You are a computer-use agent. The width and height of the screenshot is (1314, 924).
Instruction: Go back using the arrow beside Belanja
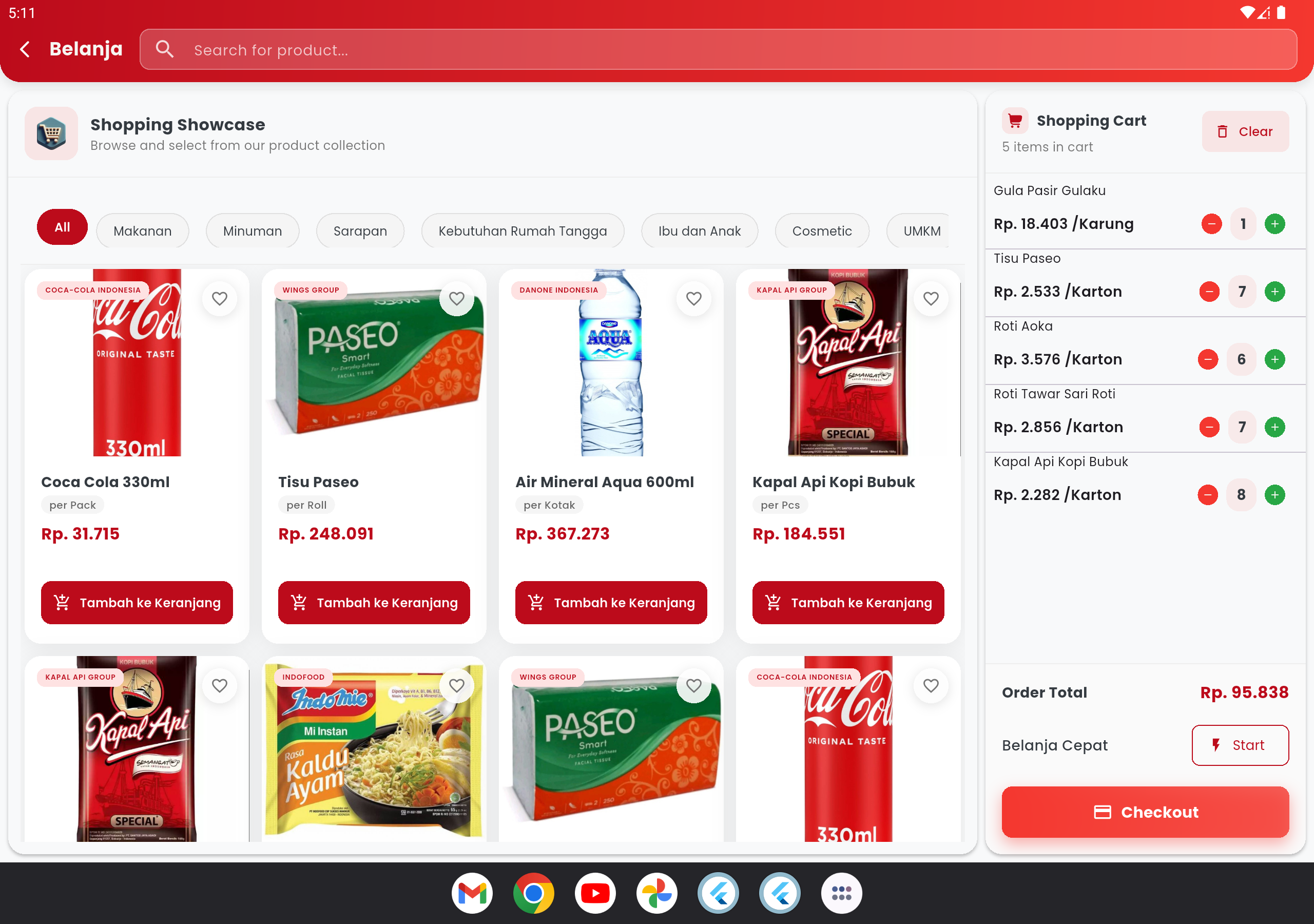click(25, 49)
